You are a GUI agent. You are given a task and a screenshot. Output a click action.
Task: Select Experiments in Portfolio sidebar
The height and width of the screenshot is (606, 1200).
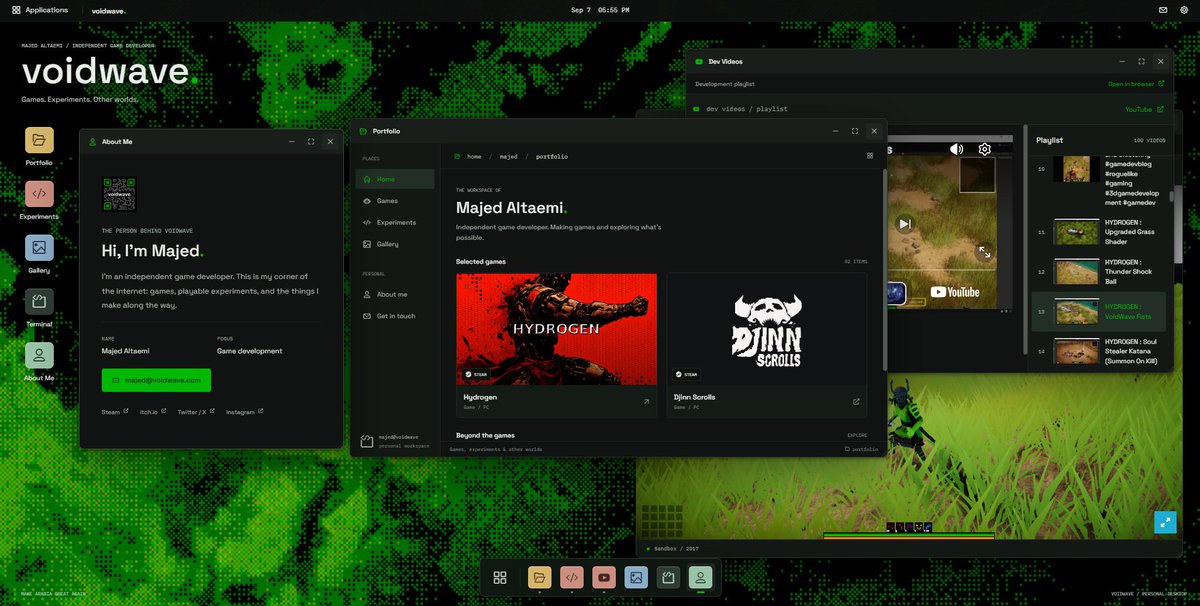[395, 222]
